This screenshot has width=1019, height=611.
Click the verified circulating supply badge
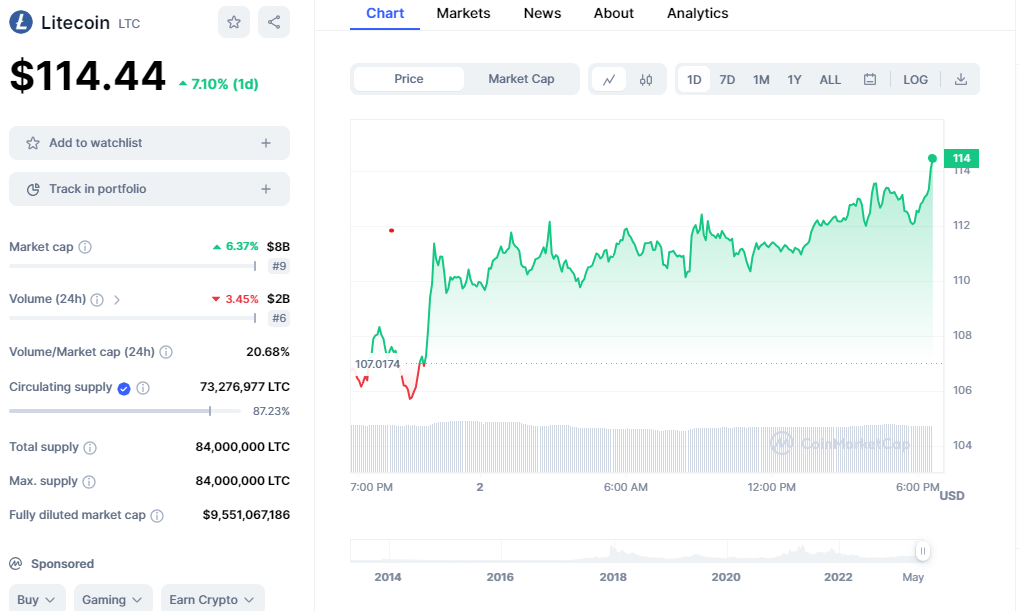[x=124, y=389]
